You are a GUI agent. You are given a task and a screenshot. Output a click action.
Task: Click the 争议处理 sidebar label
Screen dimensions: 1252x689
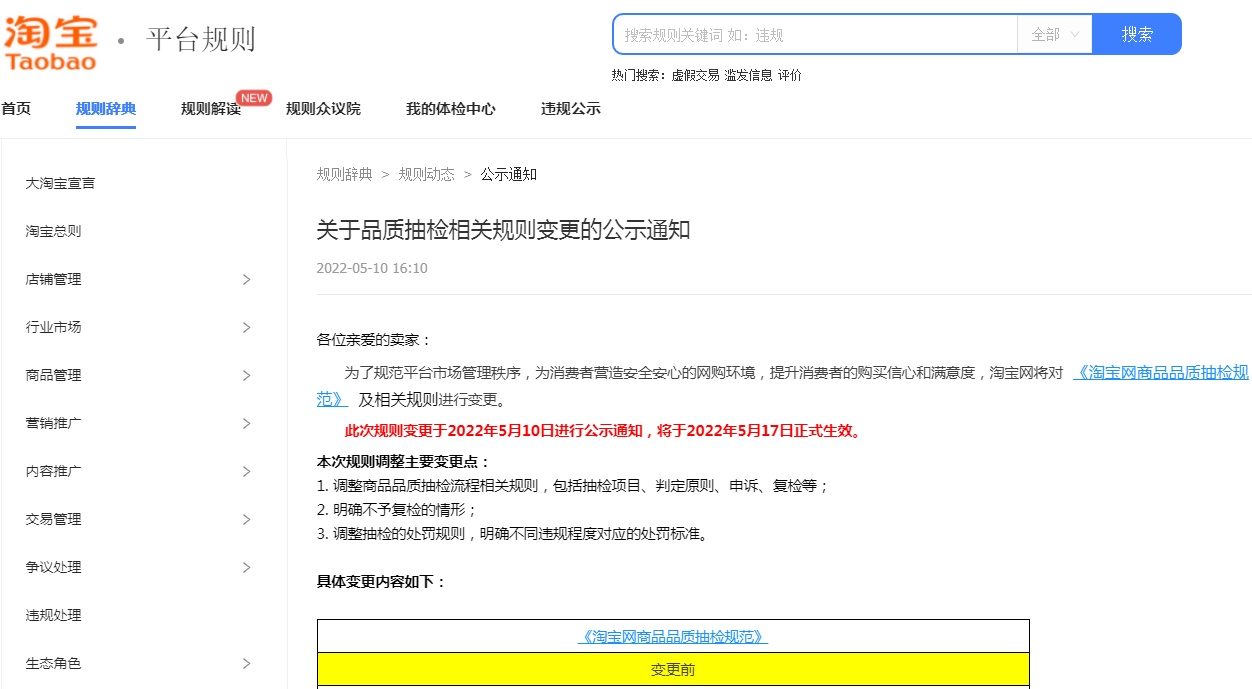coord(54,567)
